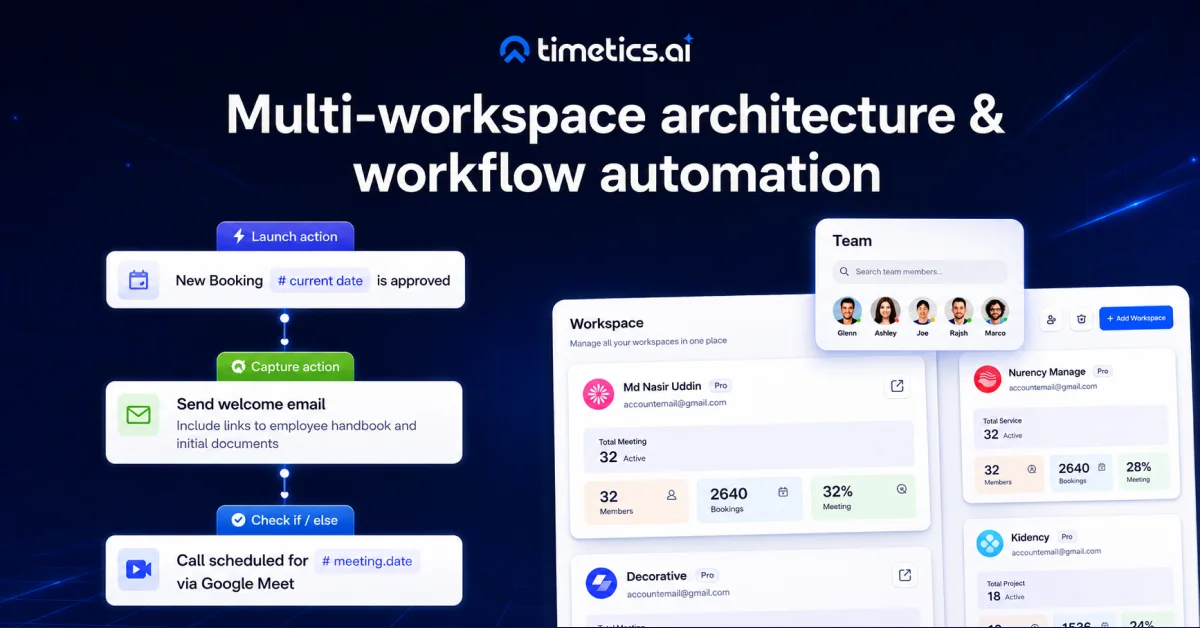
Task: Select Rajsh's avatar in Team panel
Action: [x=959, y=310]
